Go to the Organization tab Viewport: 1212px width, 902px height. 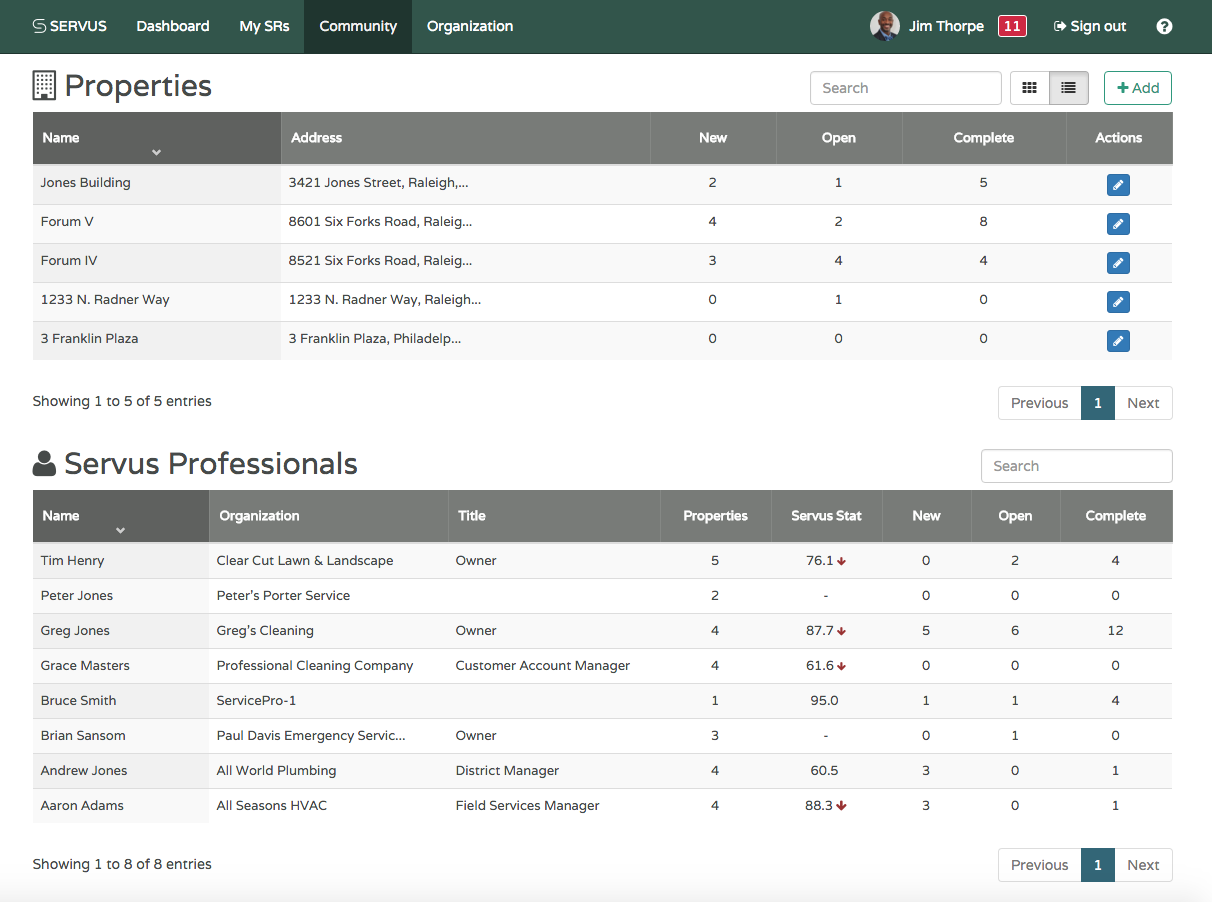tap(470, 27)
